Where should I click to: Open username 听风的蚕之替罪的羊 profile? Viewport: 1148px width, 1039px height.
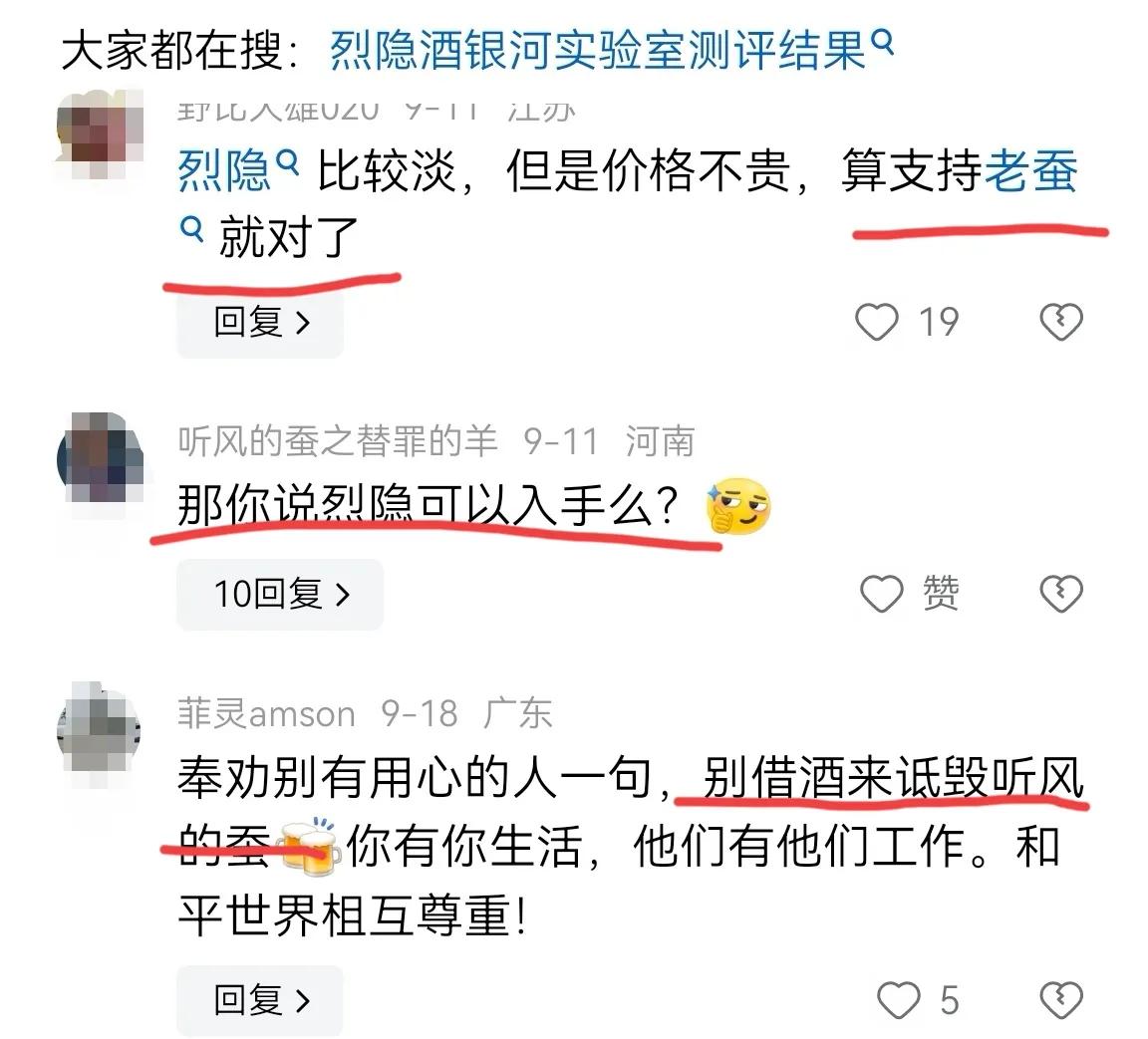(338, 441)
